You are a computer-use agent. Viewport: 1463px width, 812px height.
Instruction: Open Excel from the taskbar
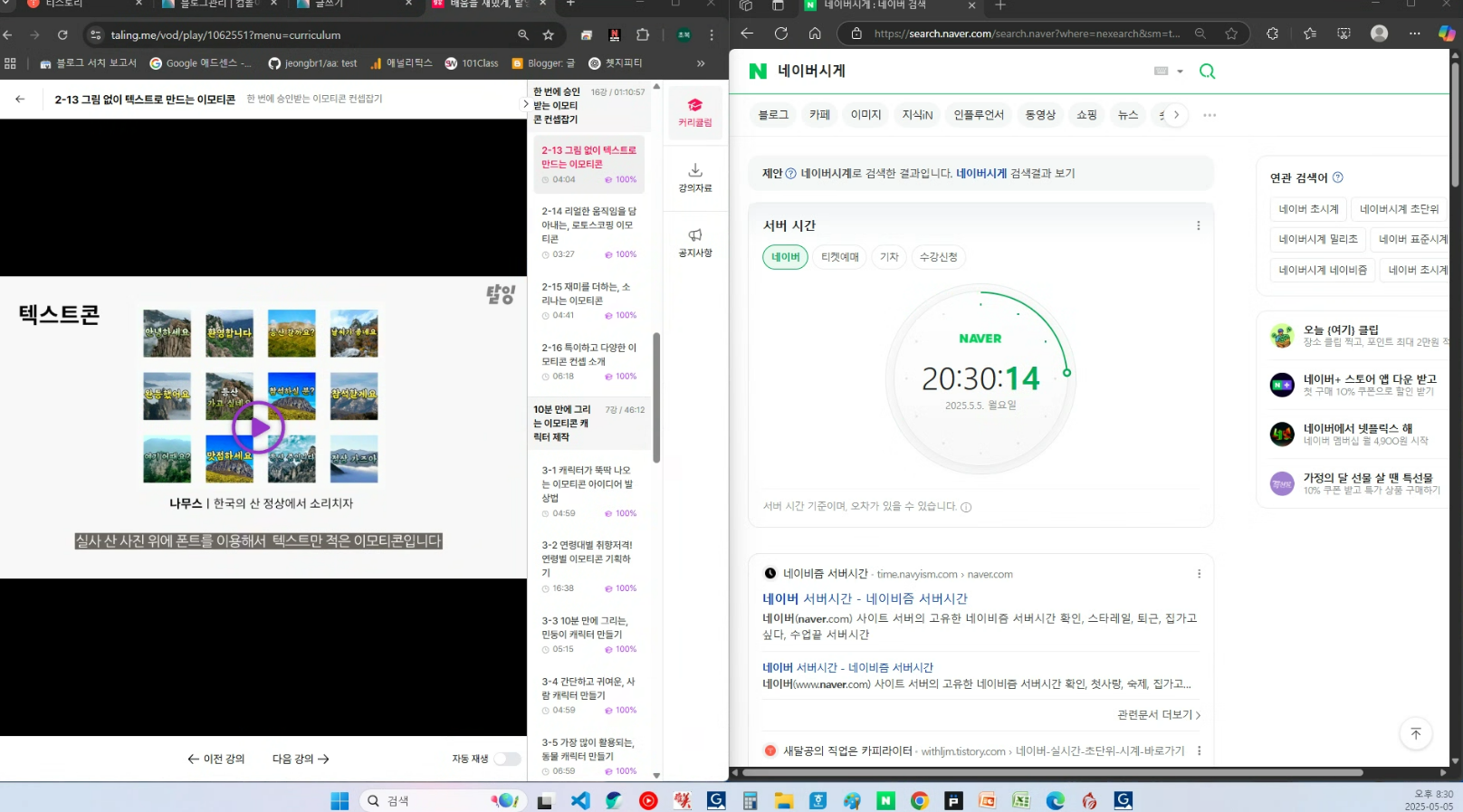(x=1021, y=800)
